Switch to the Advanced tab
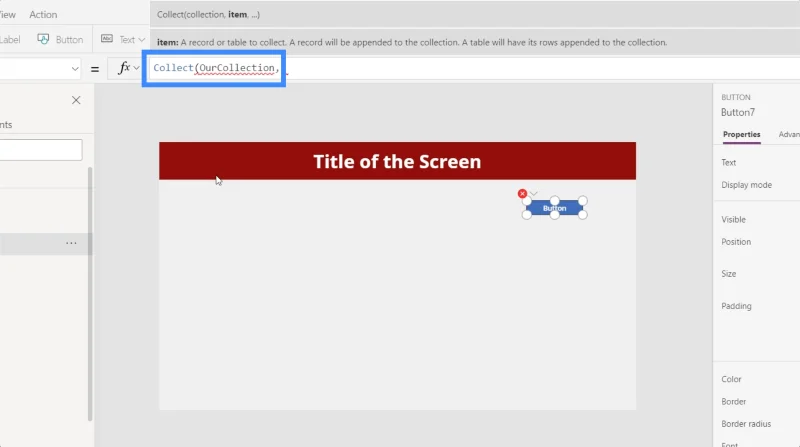The width and height of the screenshot is (800, 447). point(789,134)
